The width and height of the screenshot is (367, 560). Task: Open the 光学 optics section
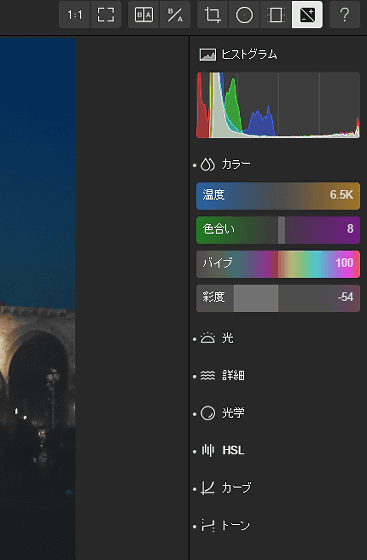(x=233, y=412)
